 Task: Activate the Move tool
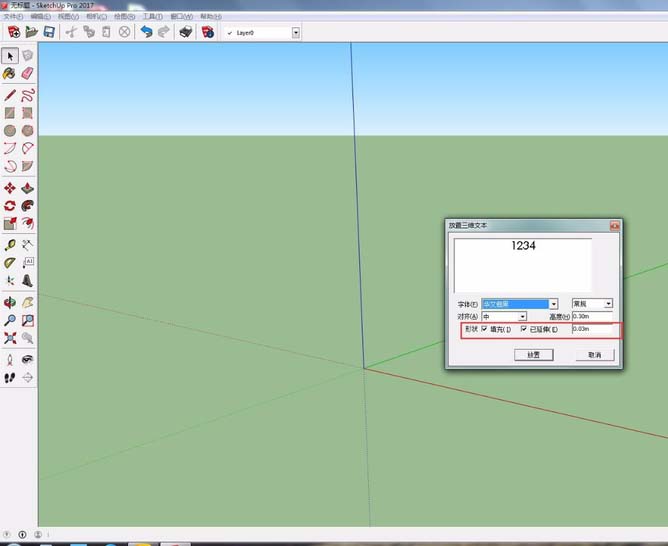10,188
